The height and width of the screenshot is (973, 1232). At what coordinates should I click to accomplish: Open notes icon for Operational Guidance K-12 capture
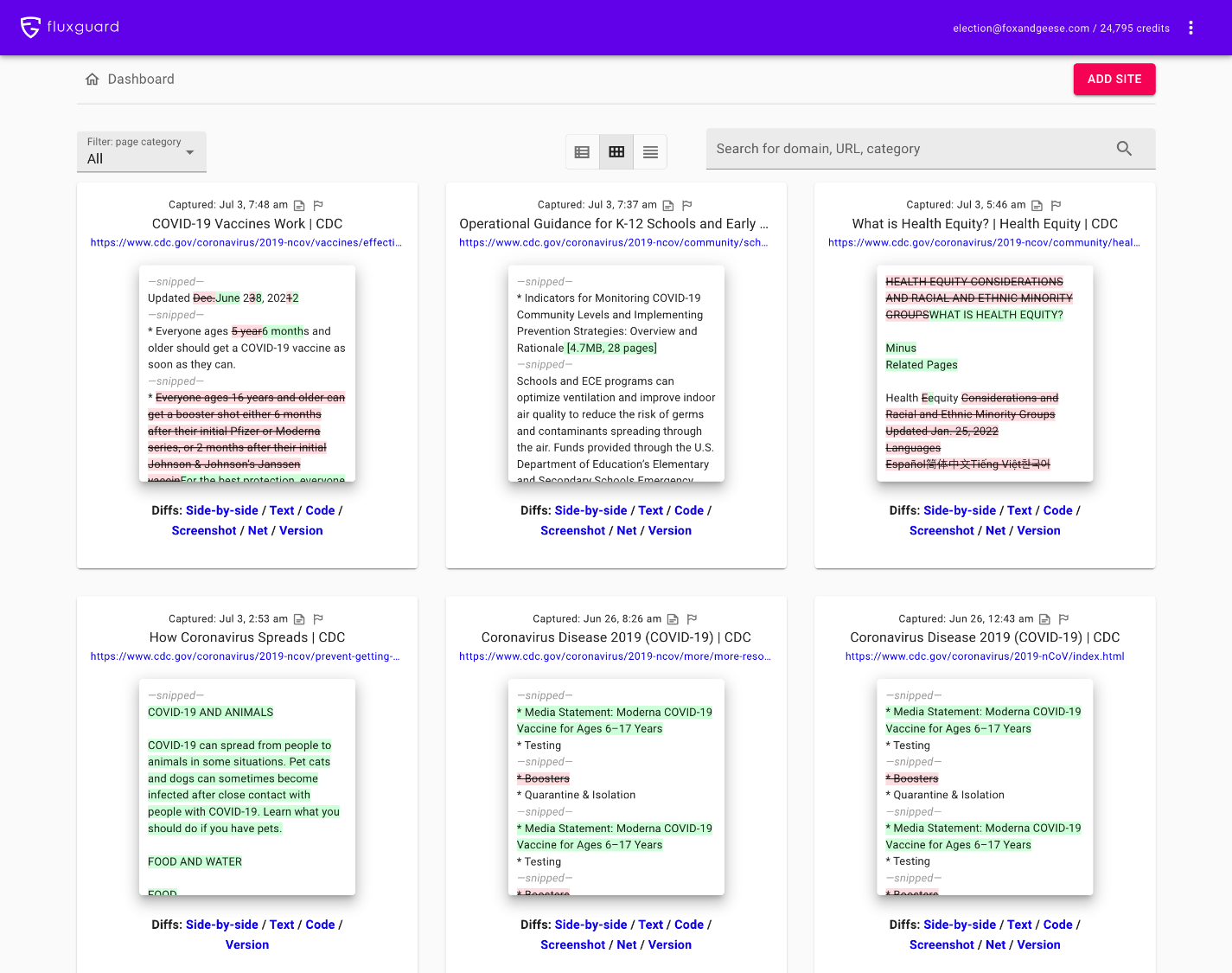tap(668, 206)
